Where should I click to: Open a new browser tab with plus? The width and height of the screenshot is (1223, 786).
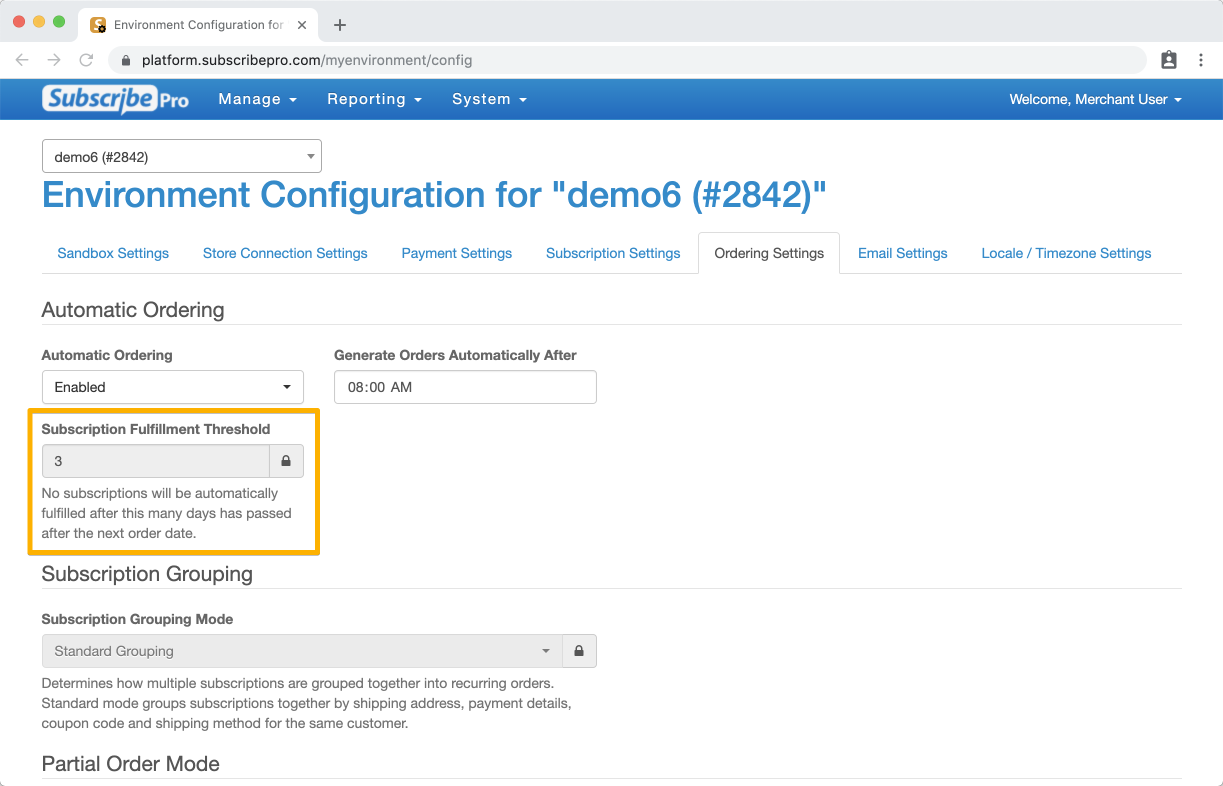(340, 24)
